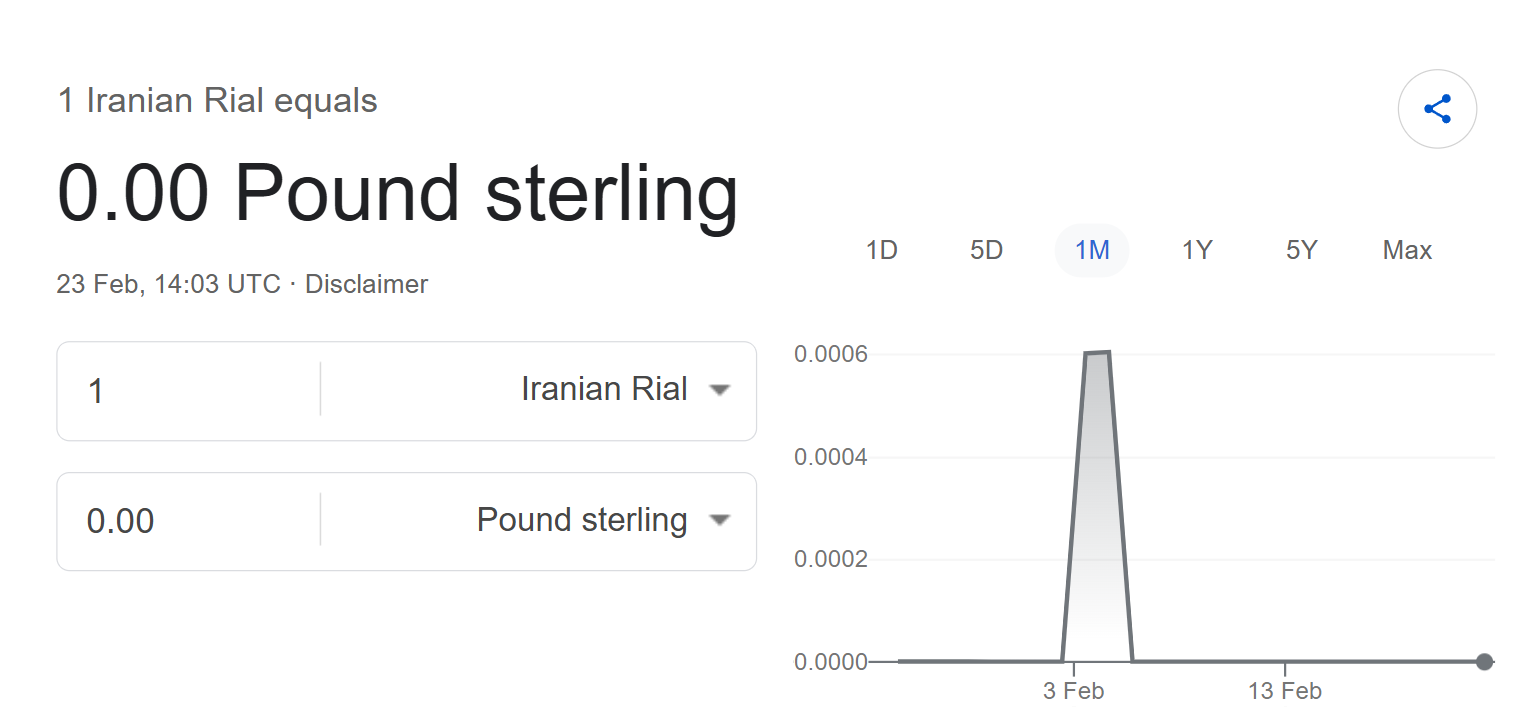1540x726 pixels.
Task: Open the Pound sterling currency dropdown
Action: click(x=582, y=520)
